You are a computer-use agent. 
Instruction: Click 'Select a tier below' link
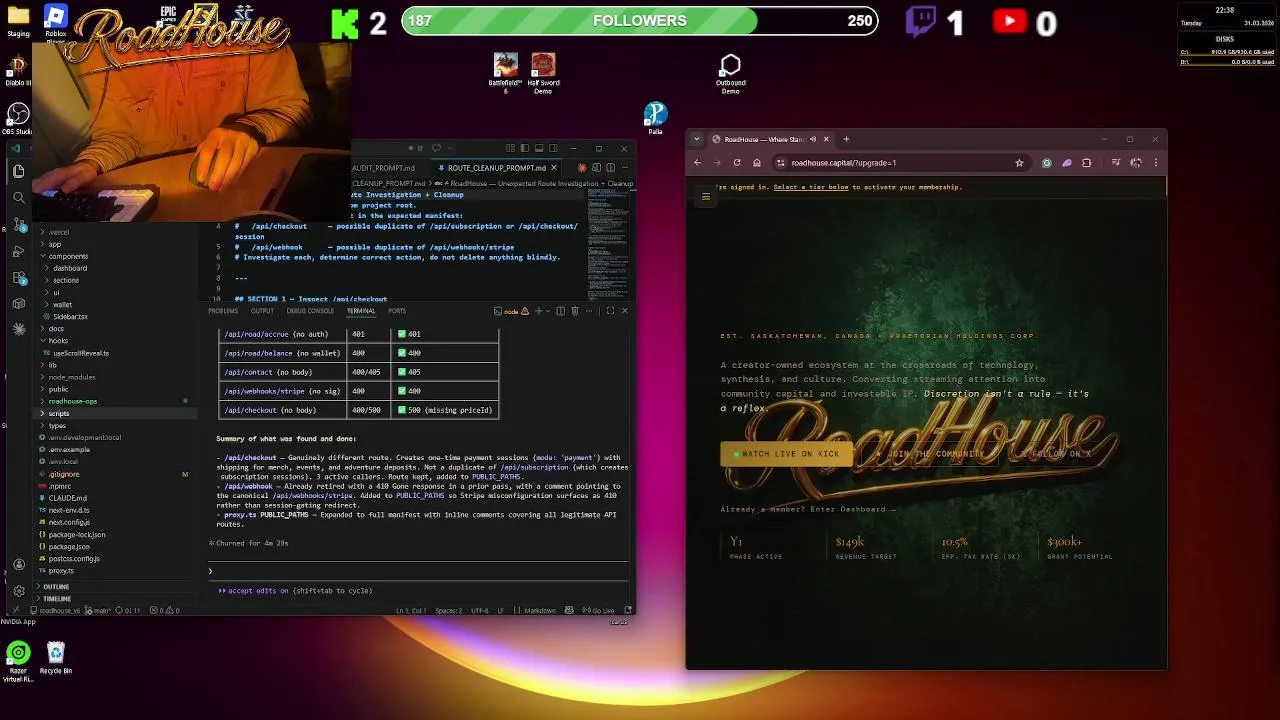(811, 187)
